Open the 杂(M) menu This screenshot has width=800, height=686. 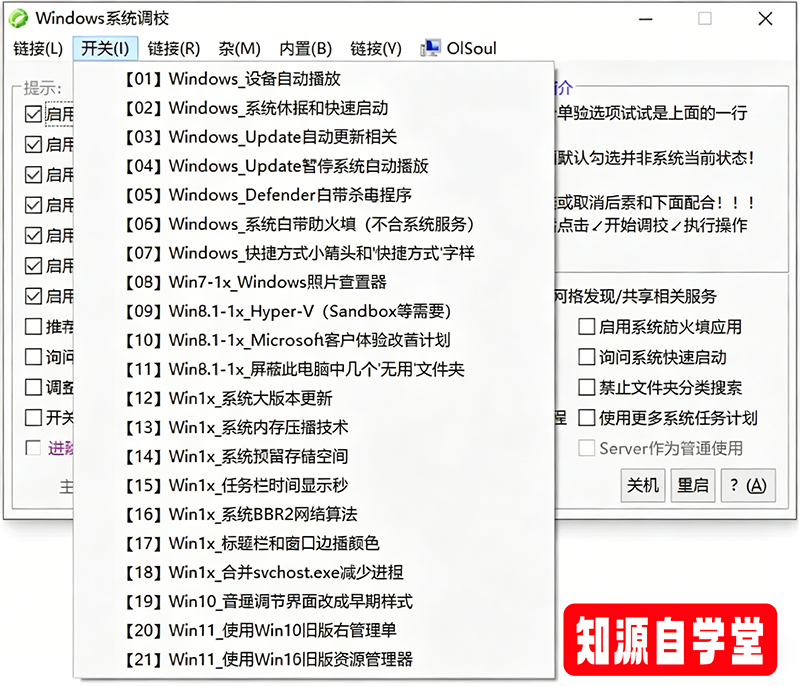239,48
